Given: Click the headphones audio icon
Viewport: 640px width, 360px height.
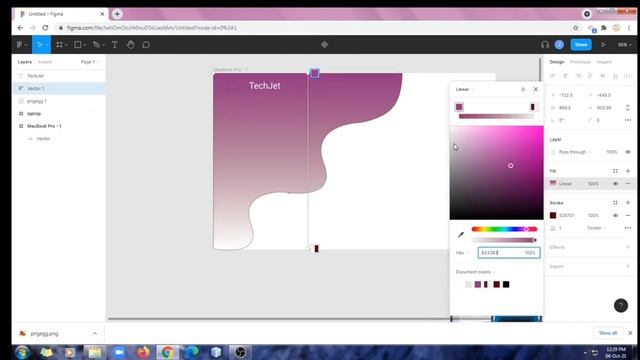Looking at the screenshot, I should click(545, 44).
